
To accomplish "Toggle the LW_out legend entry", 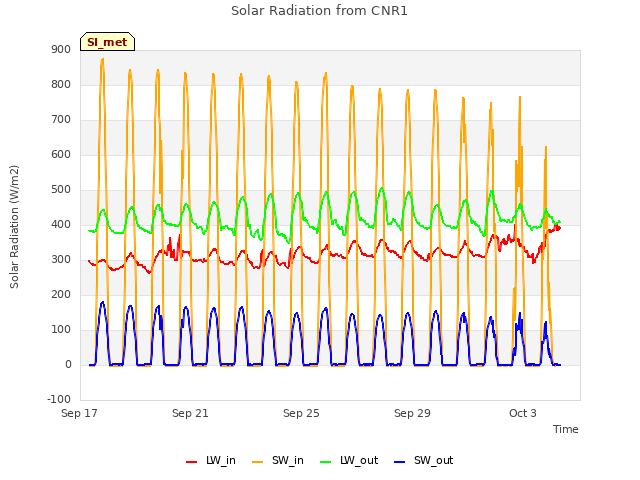I will click(349, 460).
